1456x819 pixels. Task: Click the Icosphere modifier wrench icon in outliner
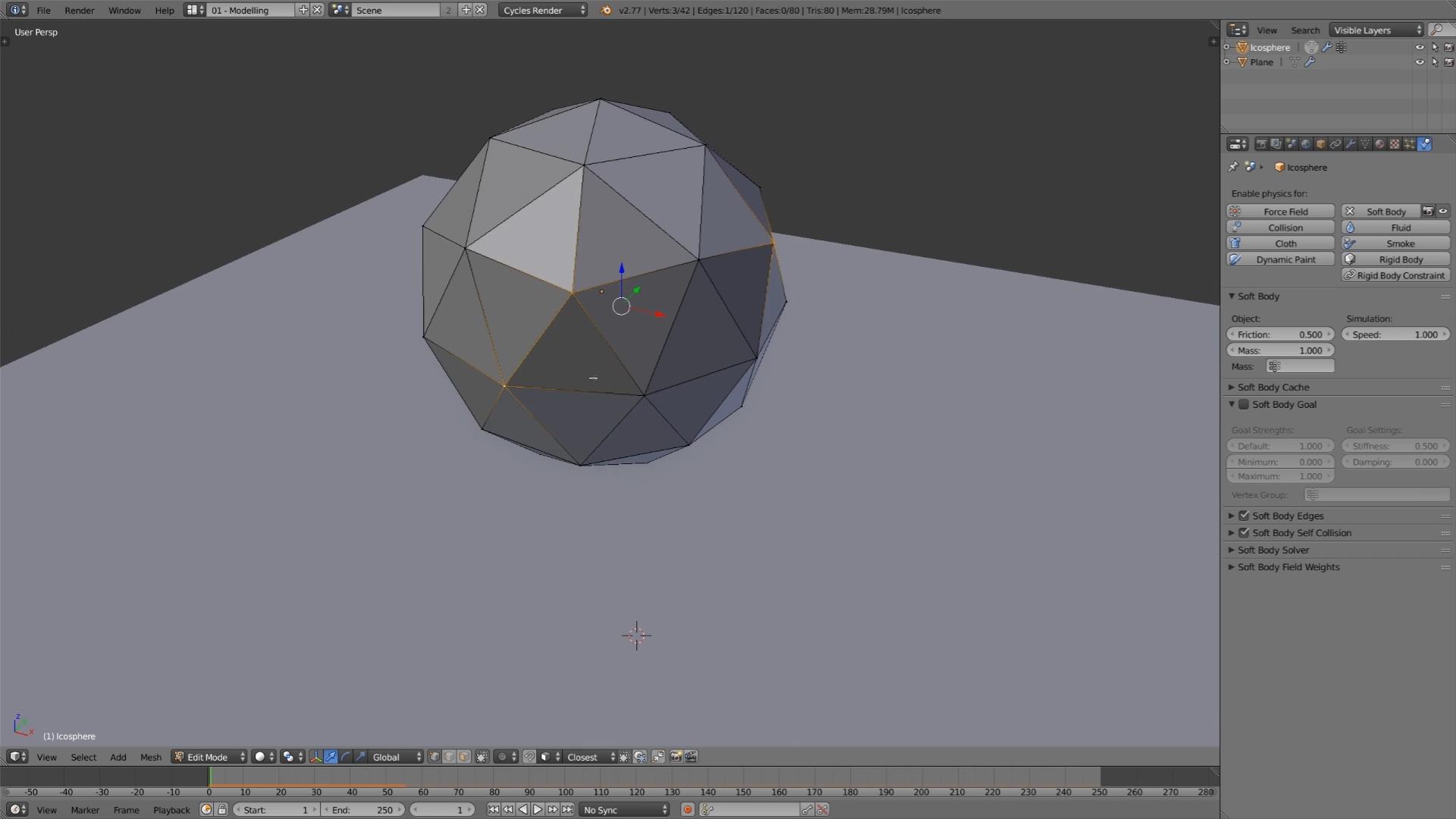tap(1326, 47)
